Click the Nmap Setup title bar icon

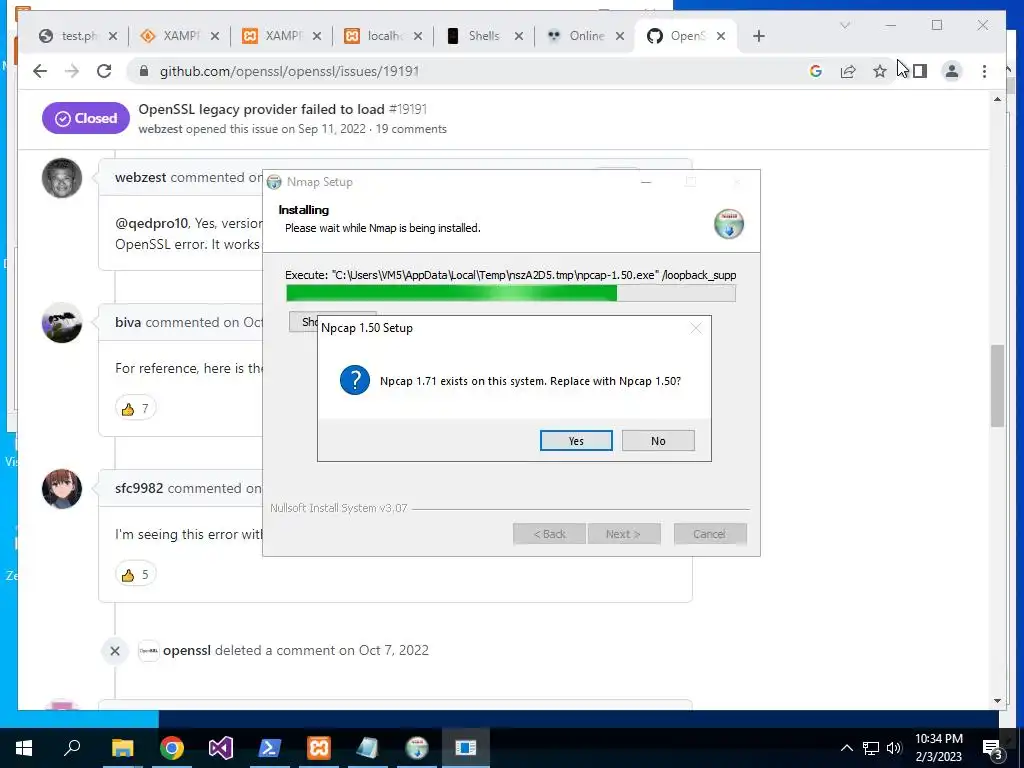tap(274, 182)
